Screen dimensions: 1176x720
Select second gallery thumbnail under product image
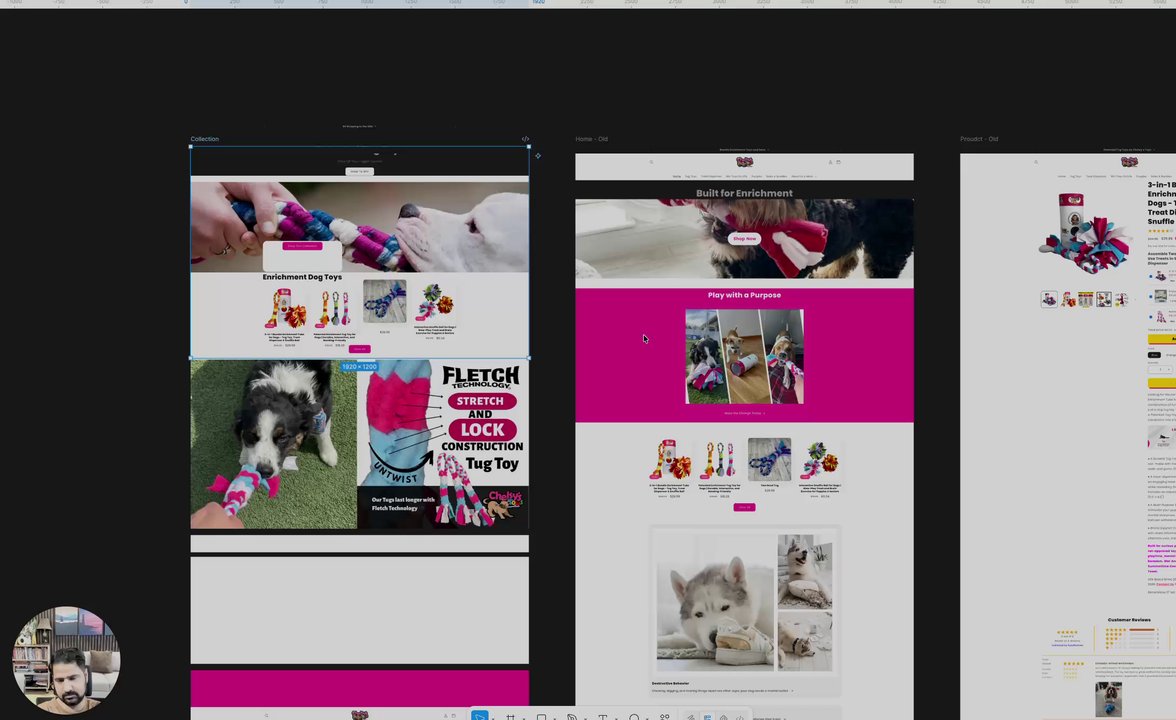(1067, 299)
